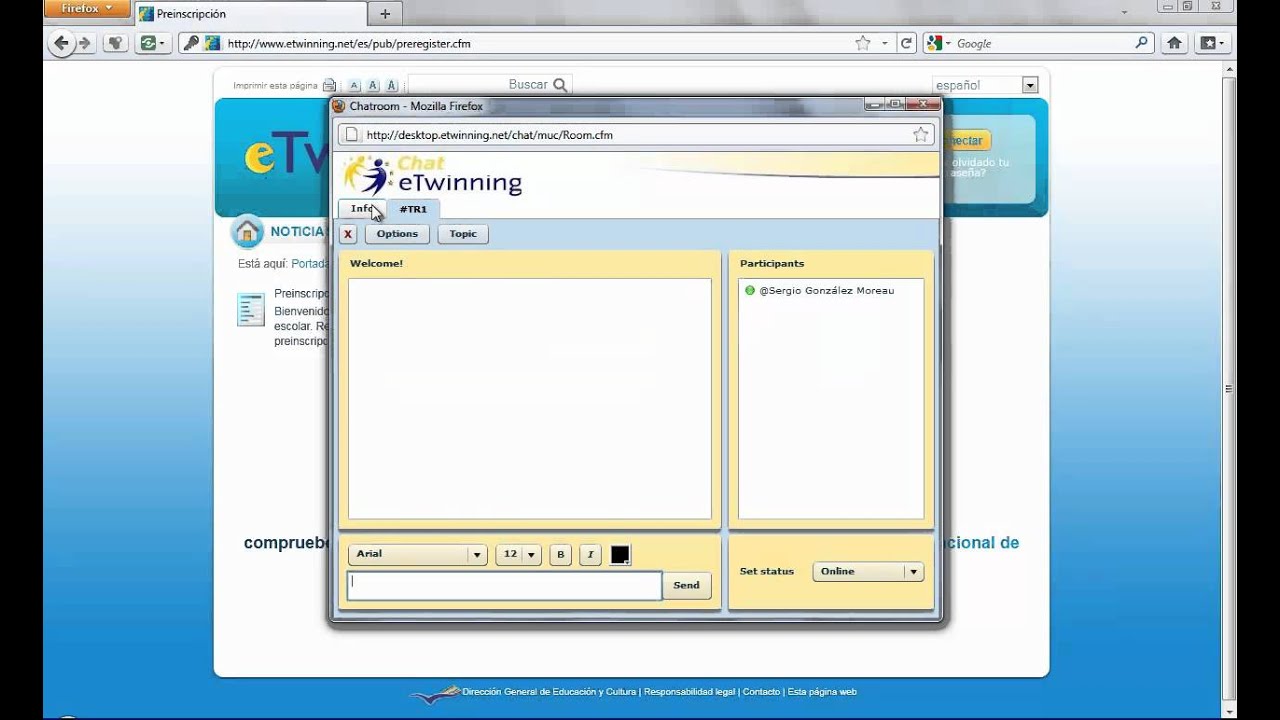Click the Preinscripción document icon

[x=251, y=310]
